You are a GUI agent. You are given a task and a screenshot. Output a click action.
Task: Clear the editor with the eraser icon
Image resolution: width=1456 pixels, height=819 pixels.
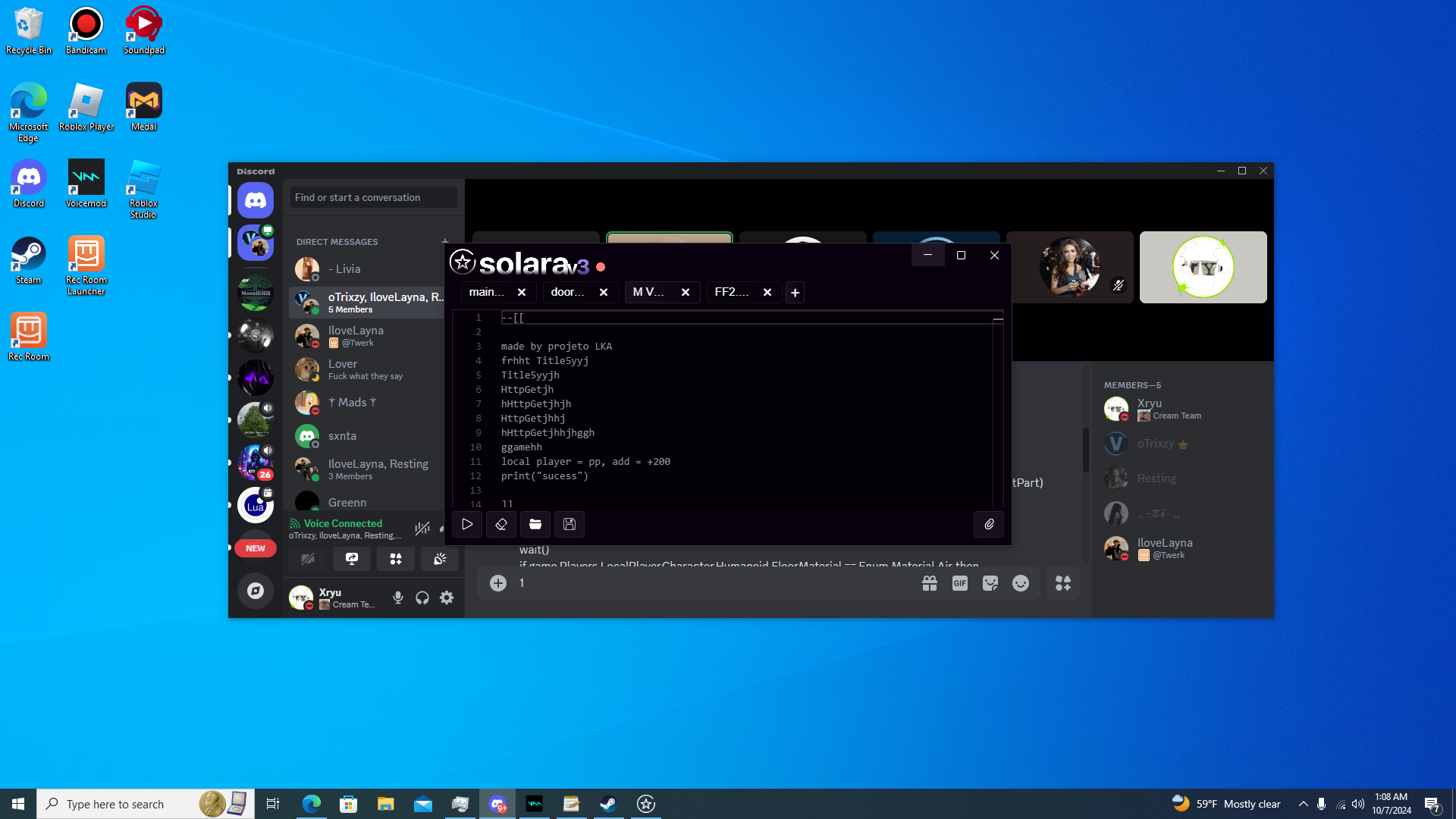point(501,524)
